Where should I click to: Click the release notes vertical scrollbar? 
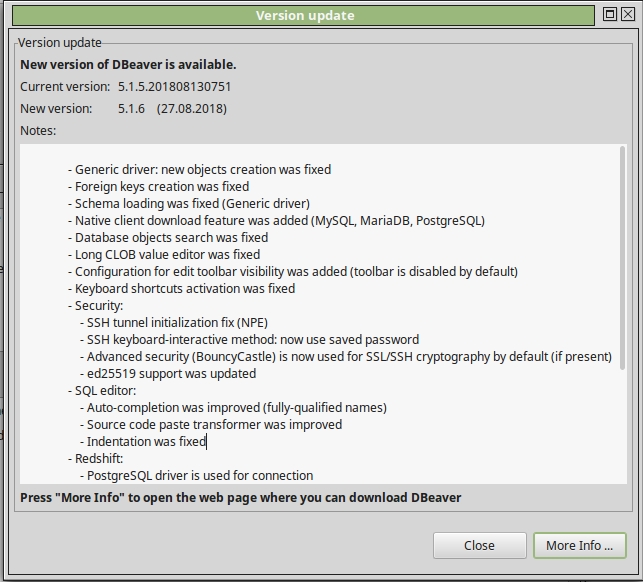622,258
